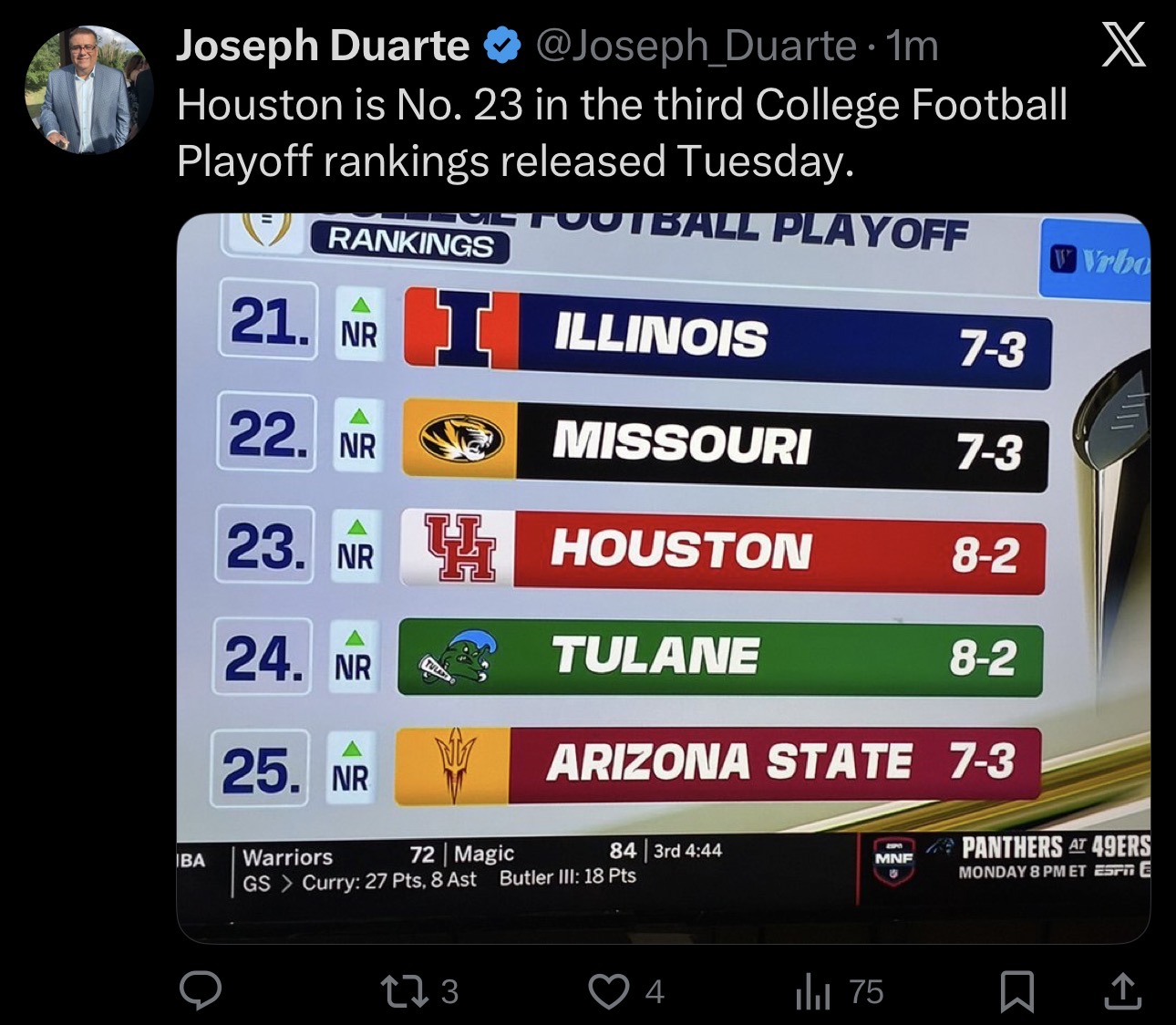The width and height of the screenshot is (1176, 1025).
Task: Click the reply speech bubble icon
Action: [201, 990]
